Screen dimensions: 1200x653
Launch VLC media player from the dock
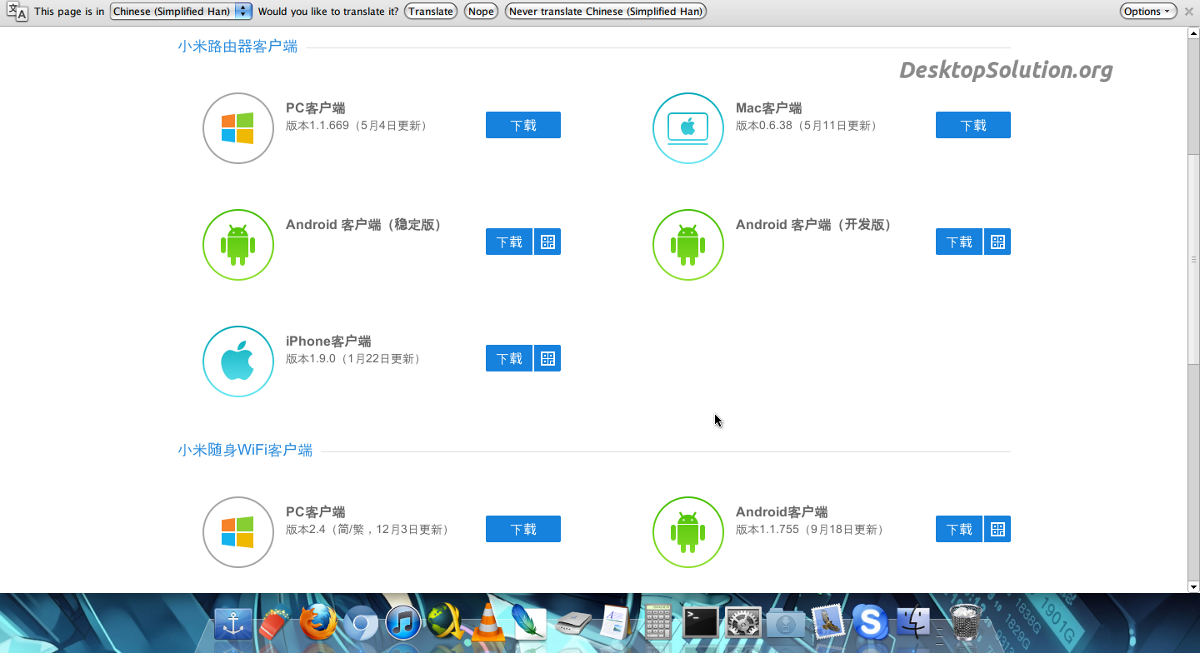click(488, 622)
